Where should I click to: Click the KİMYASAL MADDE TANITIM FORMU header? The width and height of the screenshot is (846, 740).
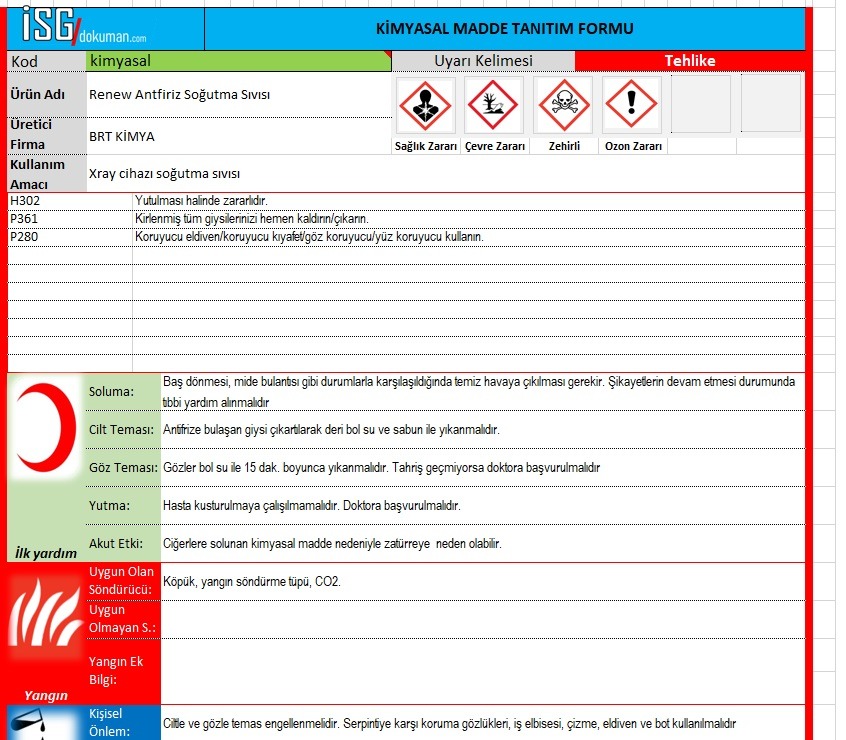504,29
